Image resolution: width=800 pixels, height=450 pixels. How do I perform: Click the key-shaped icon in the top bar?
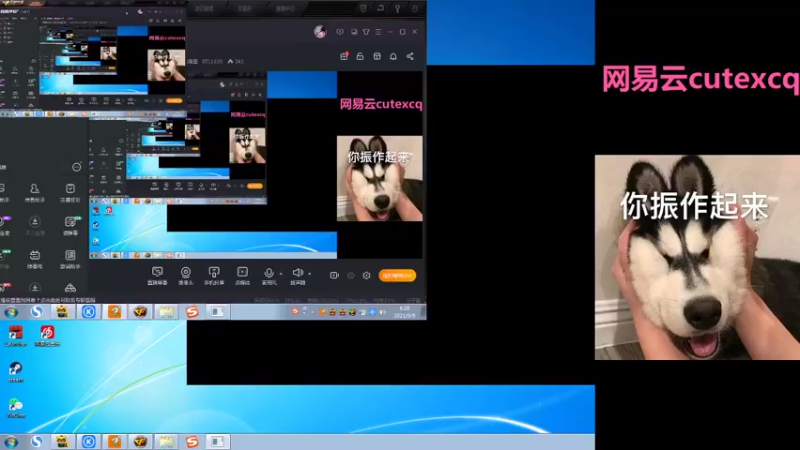[397, 8]
